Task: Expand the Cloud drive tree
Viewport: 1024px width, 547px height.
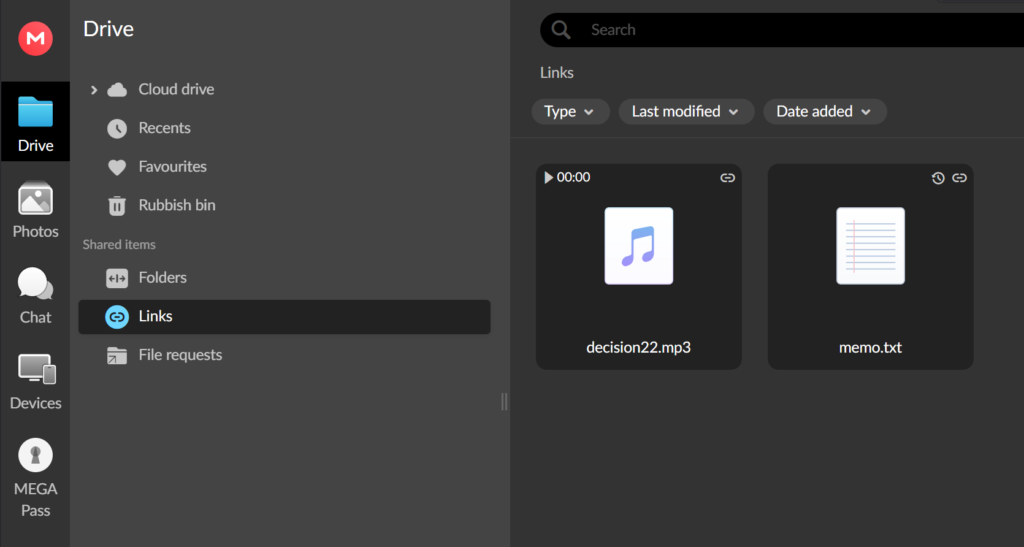Action: [94, 90]
